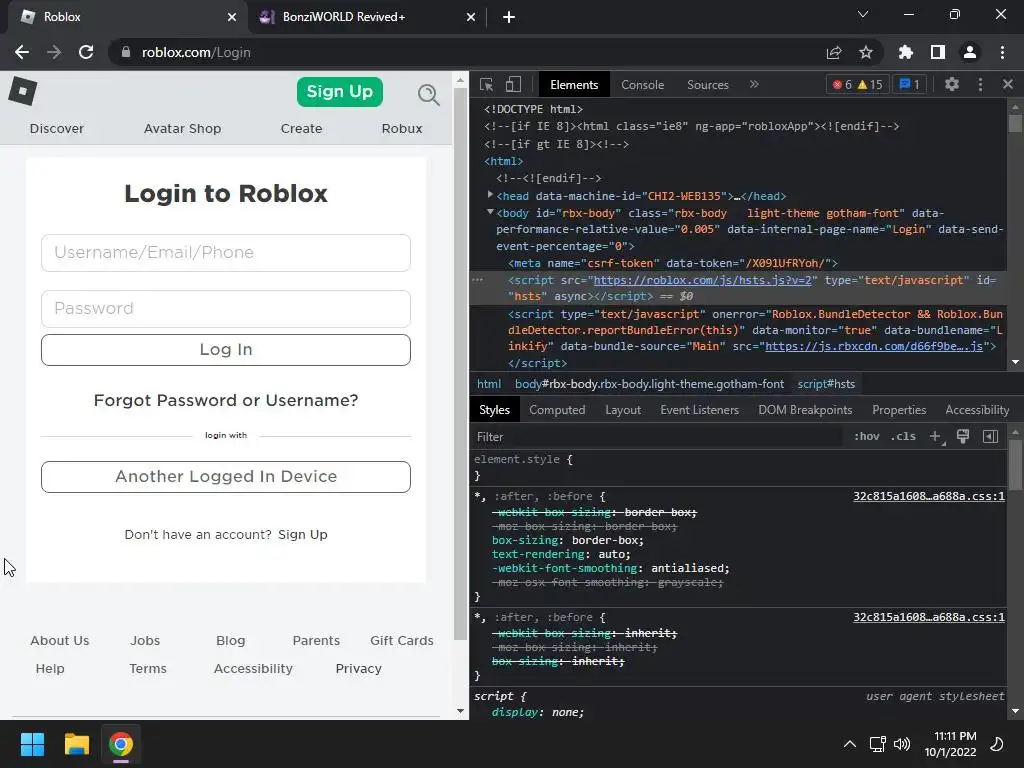
Task: Open the DevTools three-dot customize menu
Action: point(980,84)
